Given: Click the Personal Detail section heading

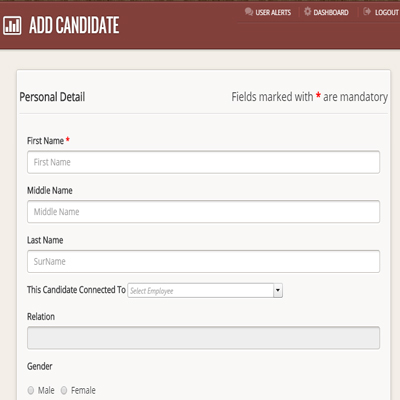Looking at the screenshot, I should coord(52,97).
